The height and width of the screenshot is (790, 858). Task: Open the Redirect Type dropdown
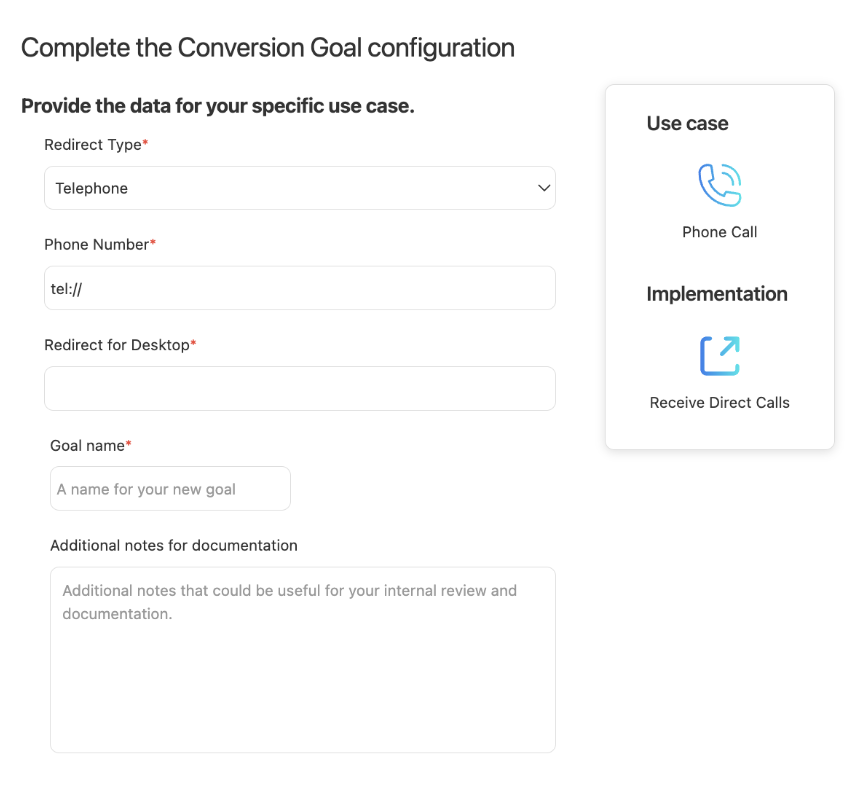click(x=299, y=188)
